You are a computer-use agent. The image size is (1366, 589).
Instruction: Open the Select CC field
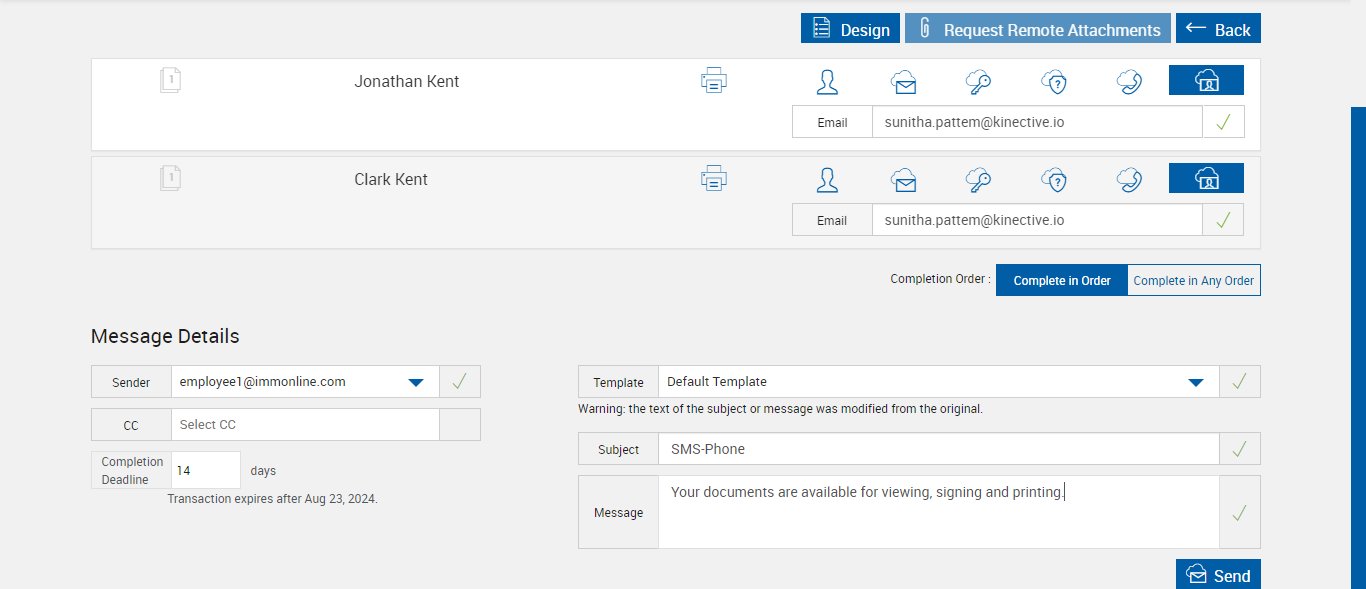[304, 425]
